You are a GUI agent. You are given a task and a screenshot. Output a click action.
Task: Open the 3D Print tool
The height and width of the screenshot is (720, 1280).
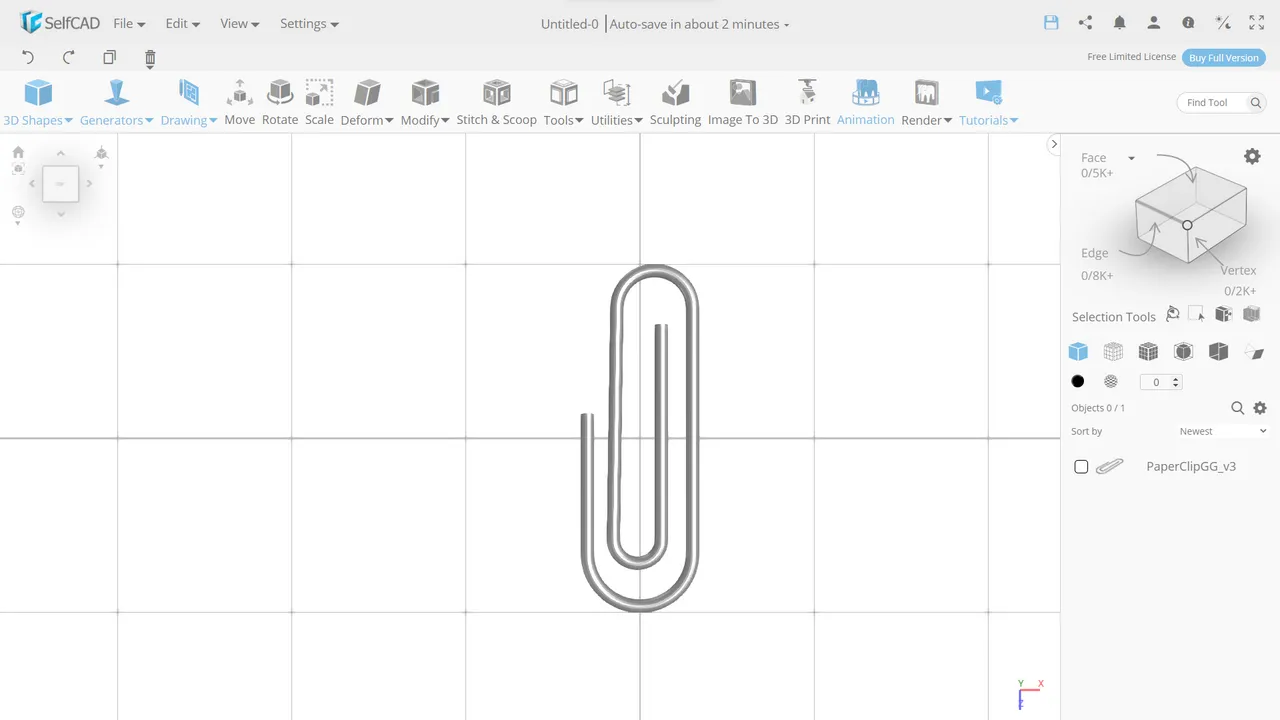807,103
